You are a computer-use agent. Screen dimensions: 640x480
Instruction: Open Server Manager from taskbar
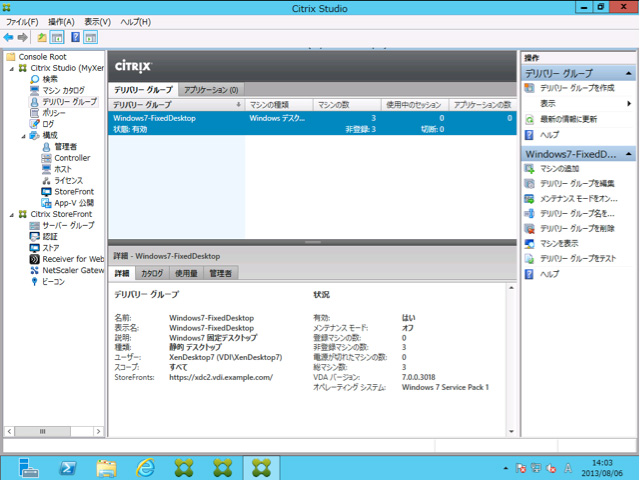click(x=28, y=468)
